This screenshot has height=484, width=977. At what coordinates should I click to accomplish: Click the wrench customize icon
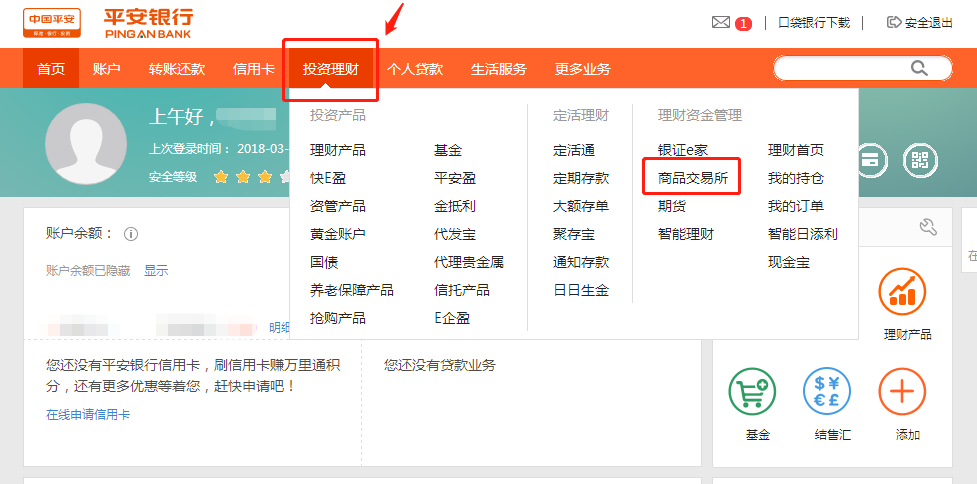[928, 227]
